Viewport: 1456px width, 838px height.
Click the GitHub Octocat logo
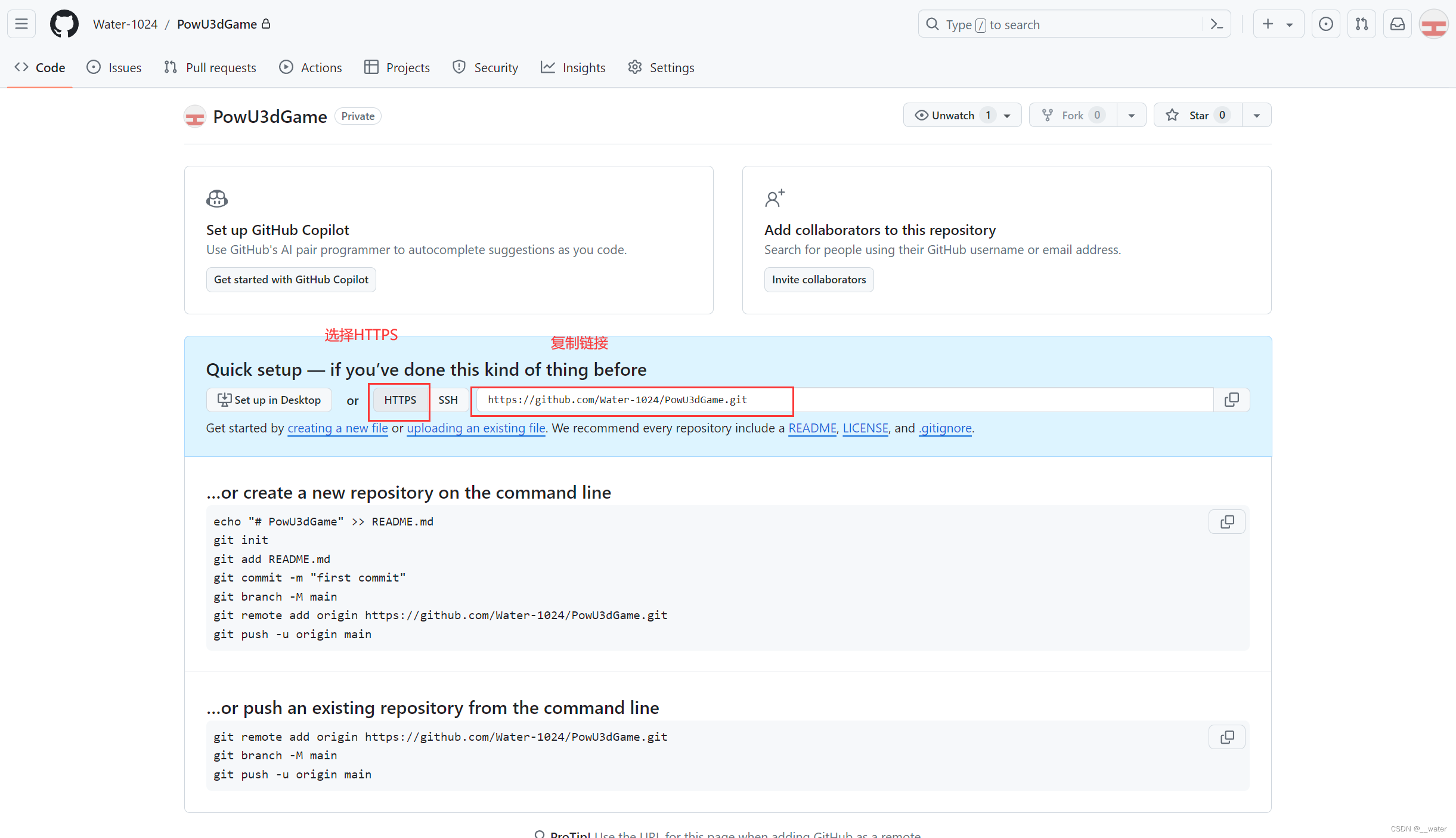tap(64, 24)
